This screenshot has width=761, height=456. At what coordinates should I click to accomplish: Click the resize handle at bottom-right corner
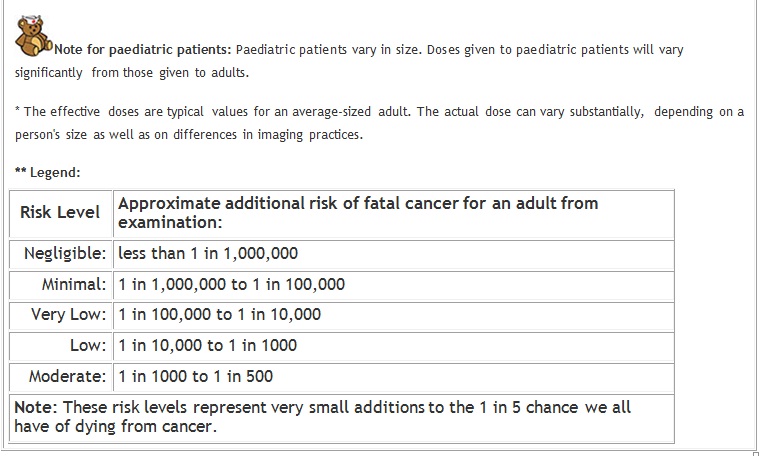coord(755,453)
